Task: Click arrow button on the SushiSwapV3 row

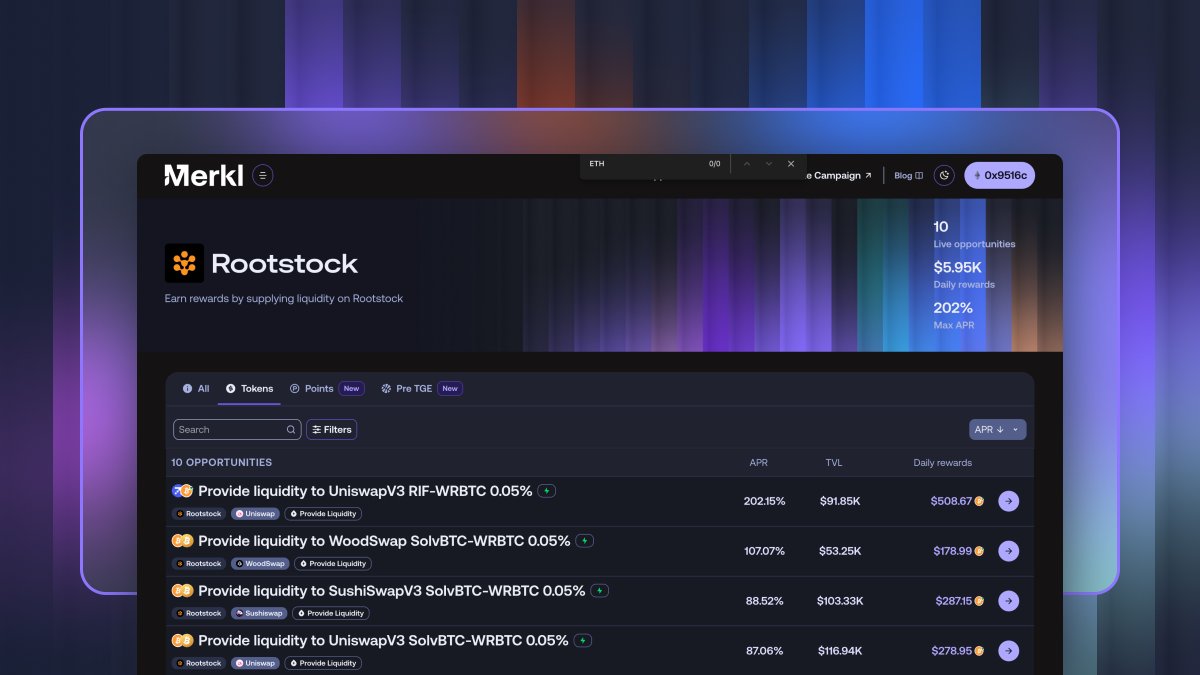Action: (x=1009, y=601)
